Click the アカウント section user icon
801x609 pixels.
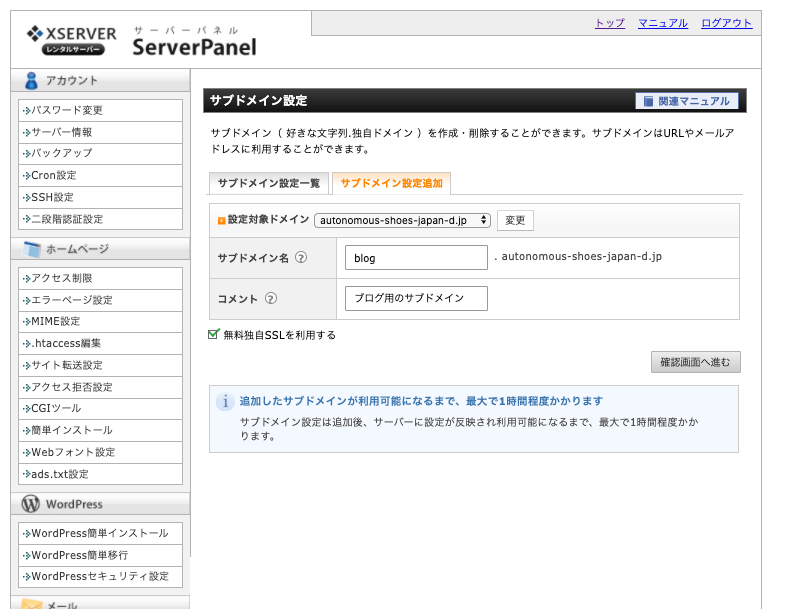click(x=31, y=81)
